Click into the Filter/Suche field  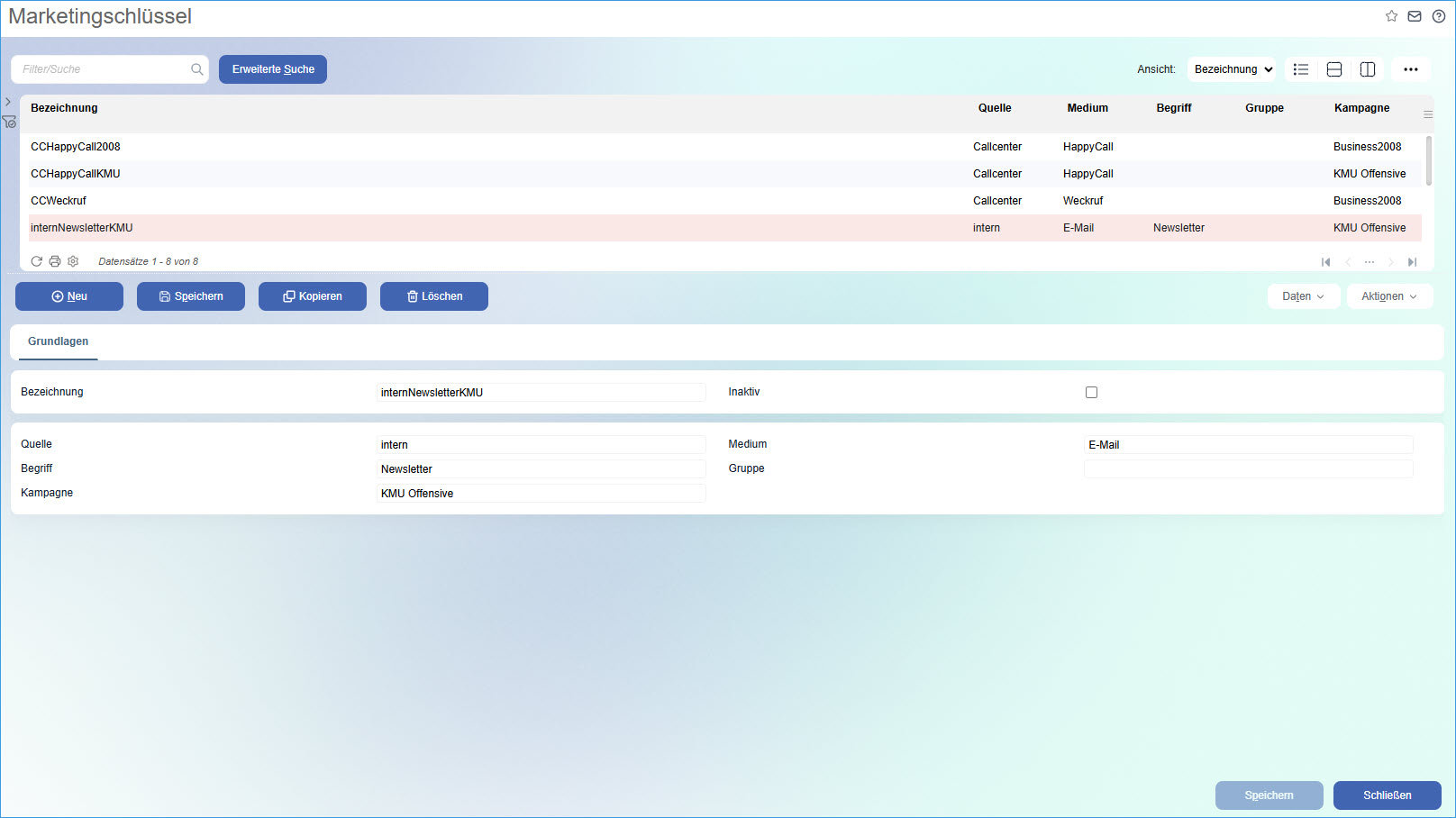point(104,69)
